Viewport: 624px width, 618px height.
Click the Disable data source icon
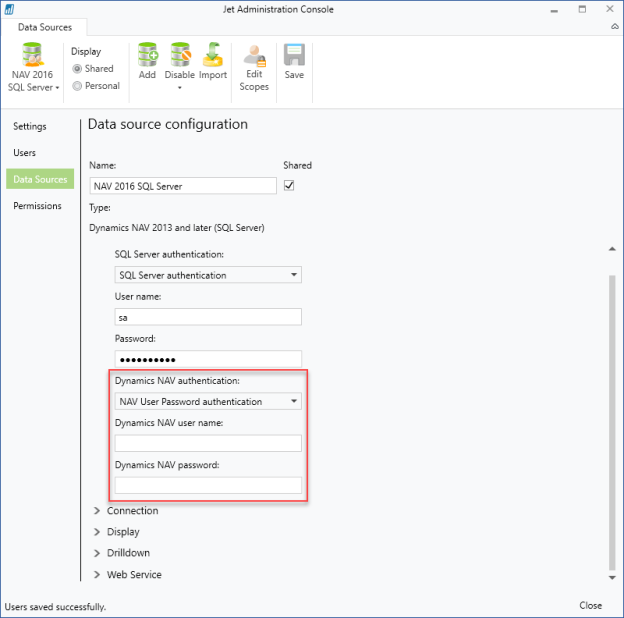tap(180, 54)
